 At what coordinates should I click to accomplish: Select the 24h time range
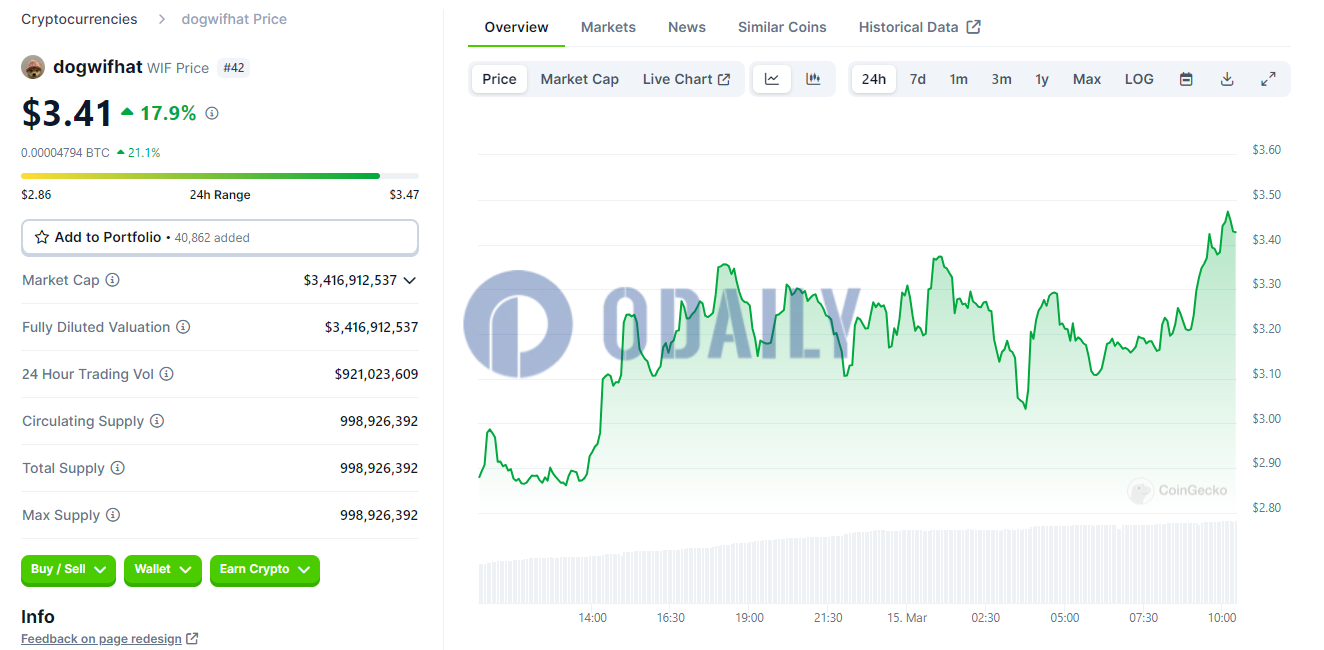tap(874, 79)
